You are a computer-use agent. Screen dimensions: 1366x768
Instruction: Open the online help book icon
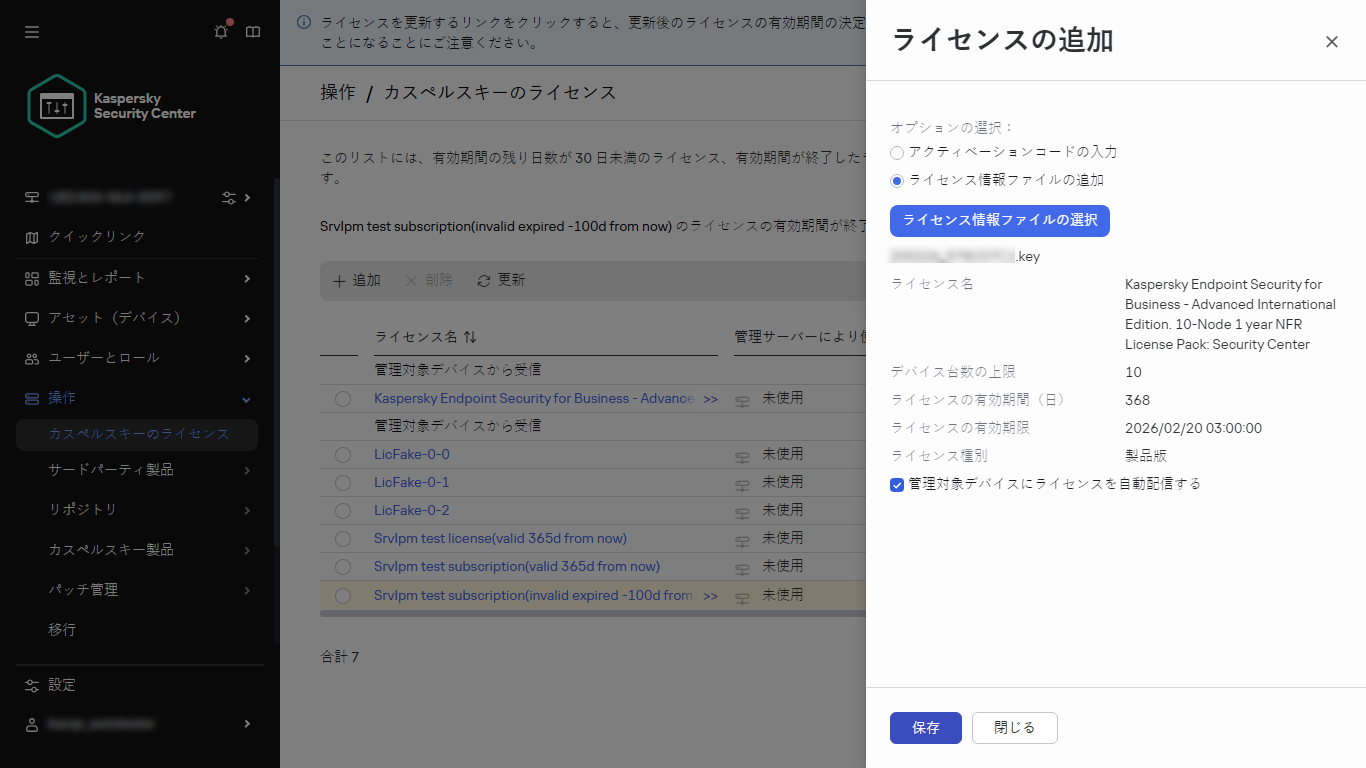[252, 31]
